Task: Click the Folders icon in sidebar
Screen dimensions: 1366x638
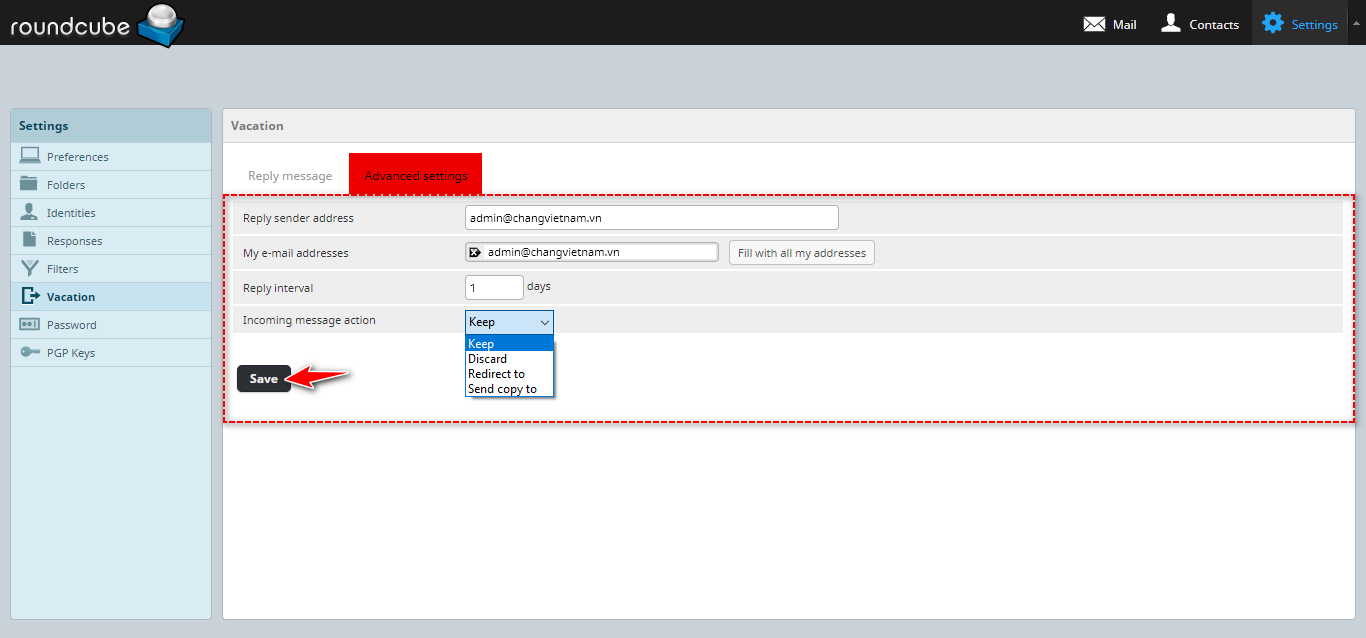Action: pos(30,184)
